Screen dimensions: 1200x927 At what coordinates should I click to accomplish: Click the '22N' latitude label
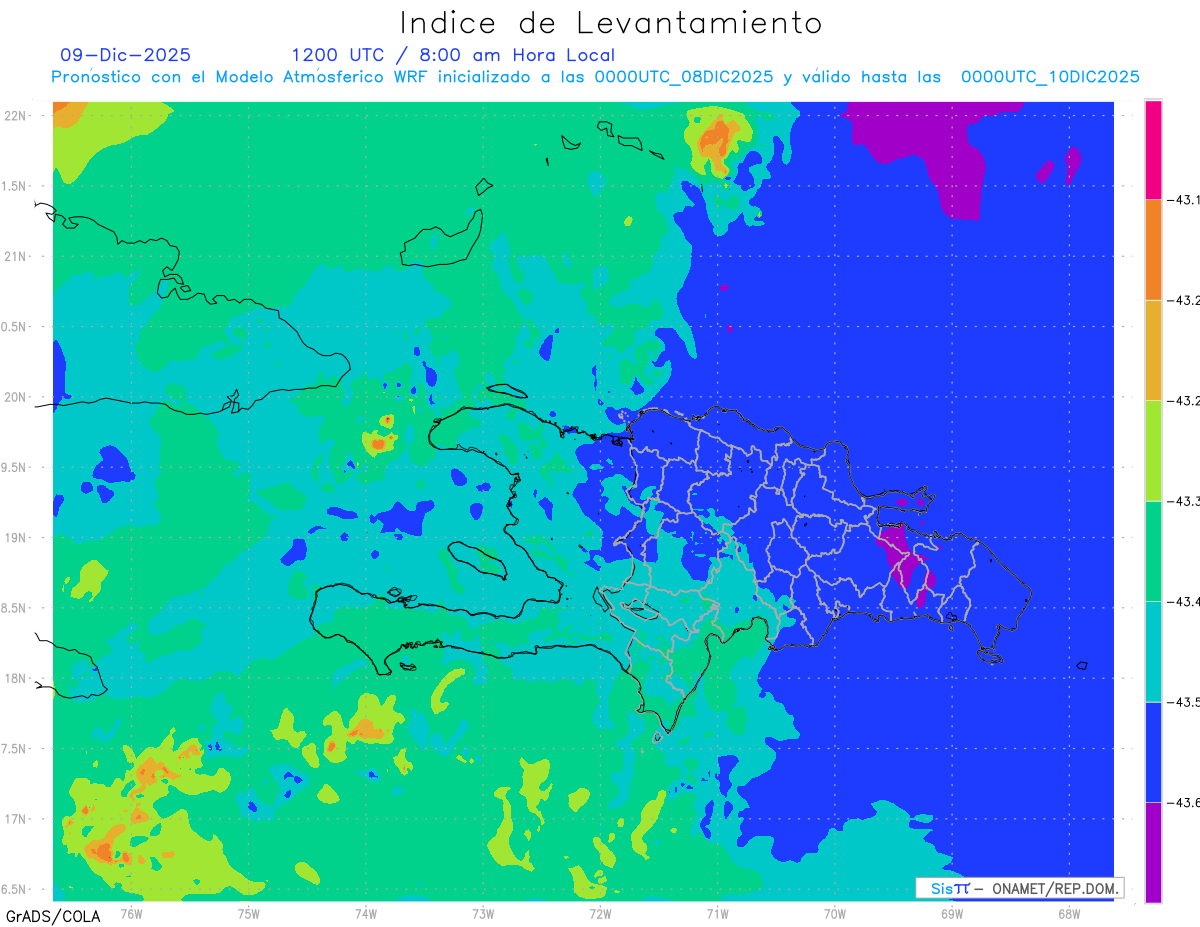pyautogui.click(x=15, y=115)
